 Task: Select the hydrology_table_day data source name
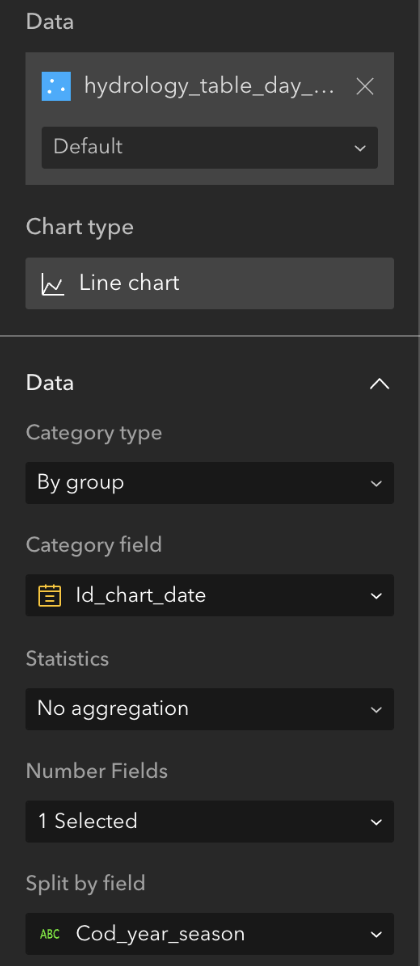(x=209, y=86)
